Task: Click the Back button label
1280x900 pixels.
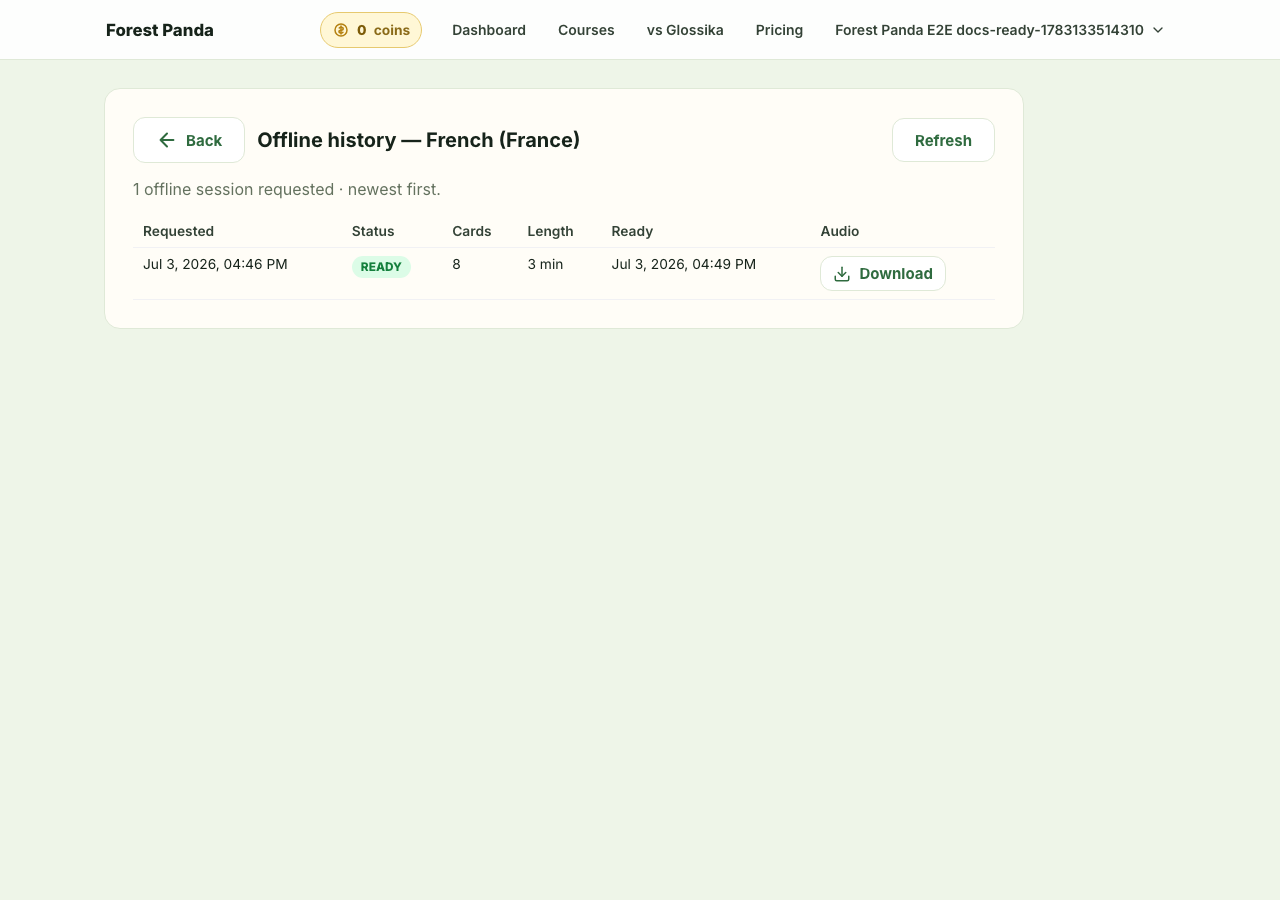Action: (x=204, y=140)
